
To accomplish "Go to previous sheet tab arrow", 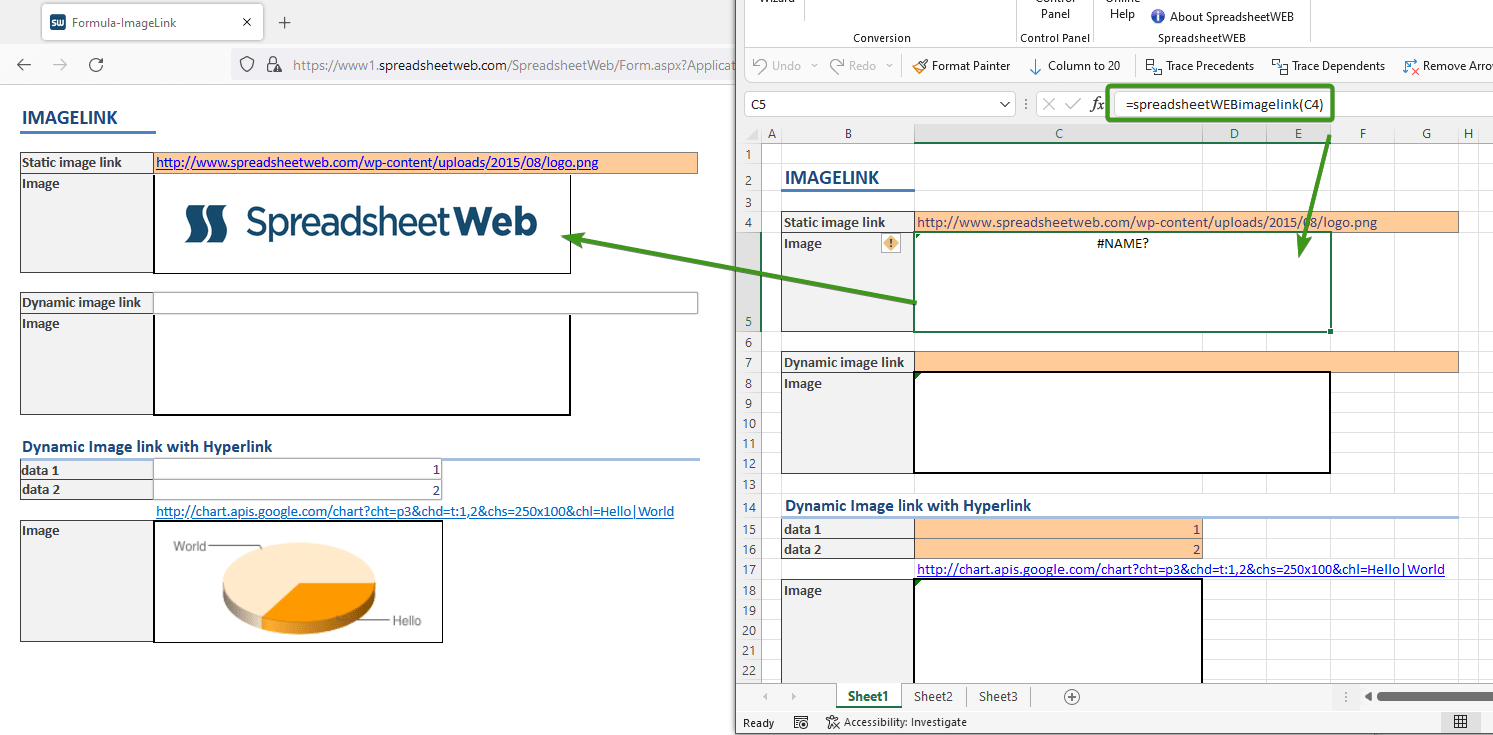I will coord(766,697).
